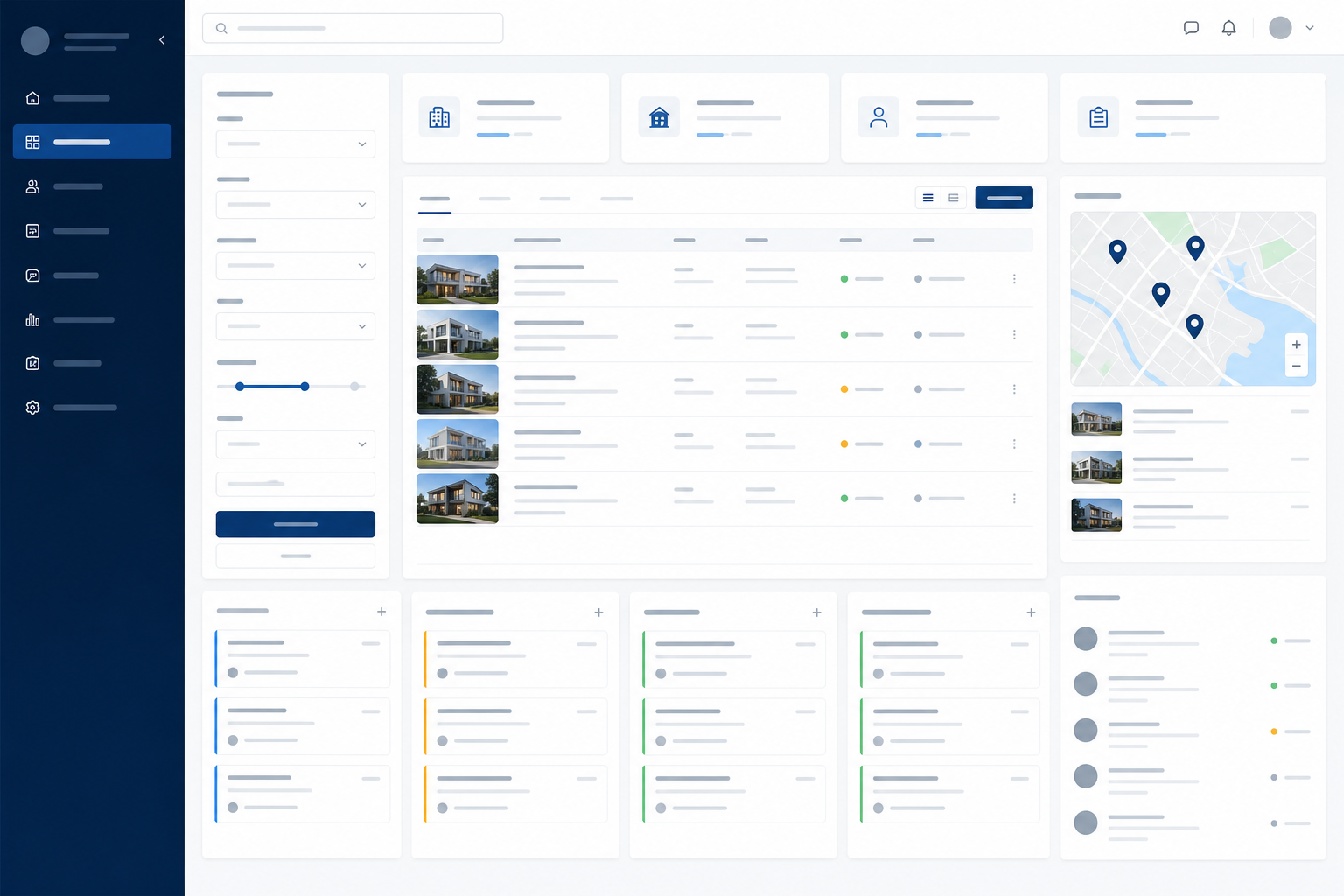Open the user account chevron in top bar
The image size is (1344, 896).
coord(1310,28)
